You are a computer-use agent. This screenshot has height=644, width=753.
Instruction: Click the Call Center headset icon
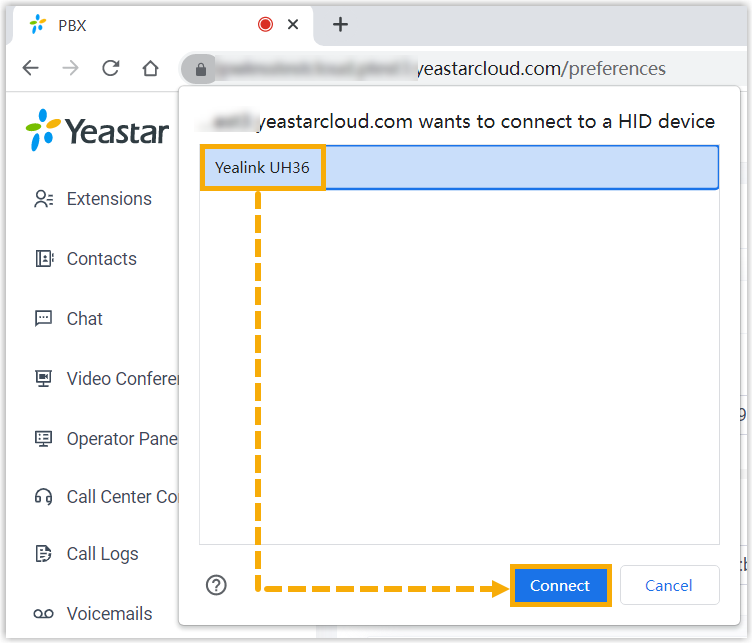[44, 497]
